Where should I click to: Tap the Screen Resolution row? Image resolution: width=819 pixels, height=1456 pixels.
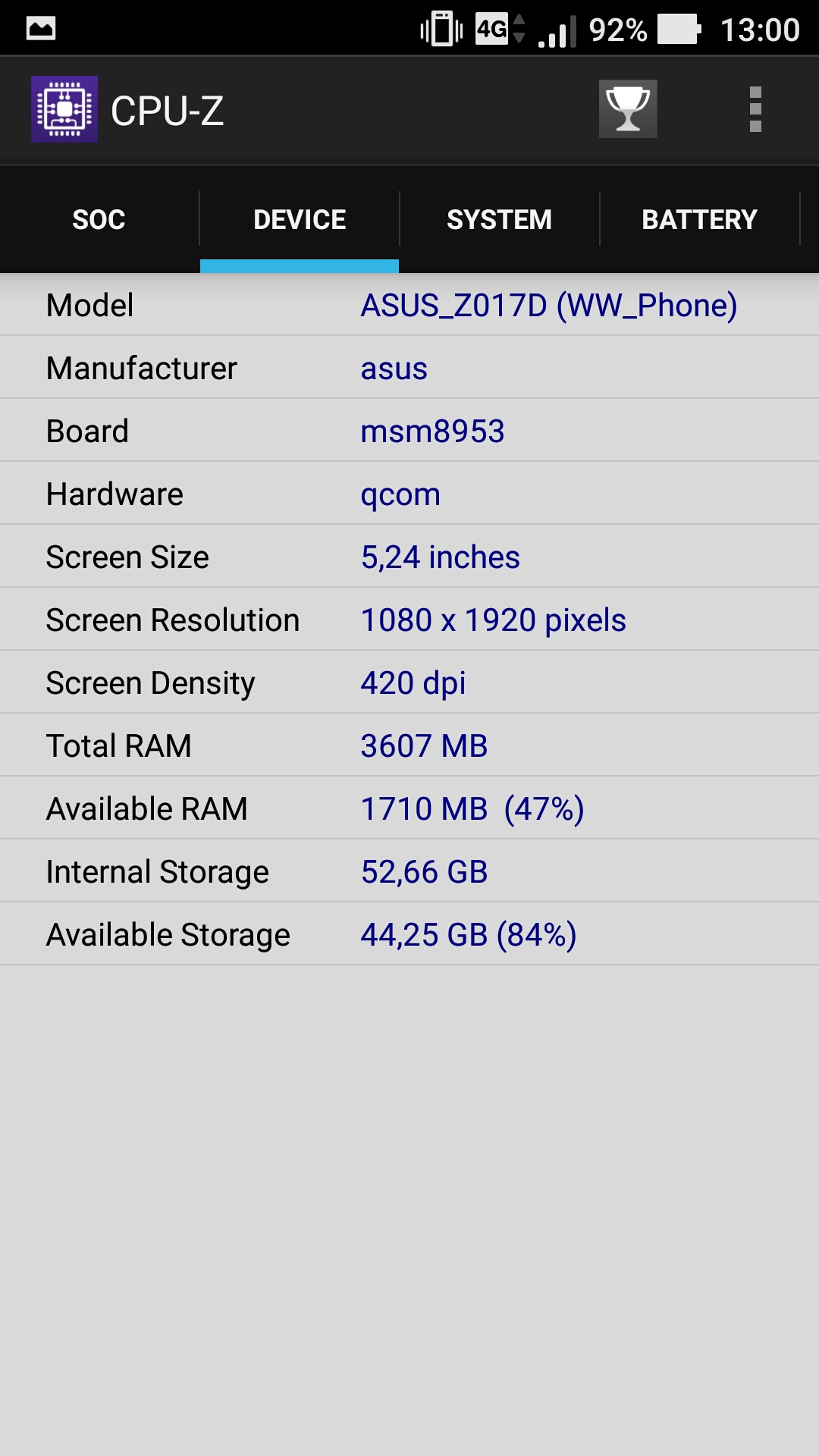(409, 620)
